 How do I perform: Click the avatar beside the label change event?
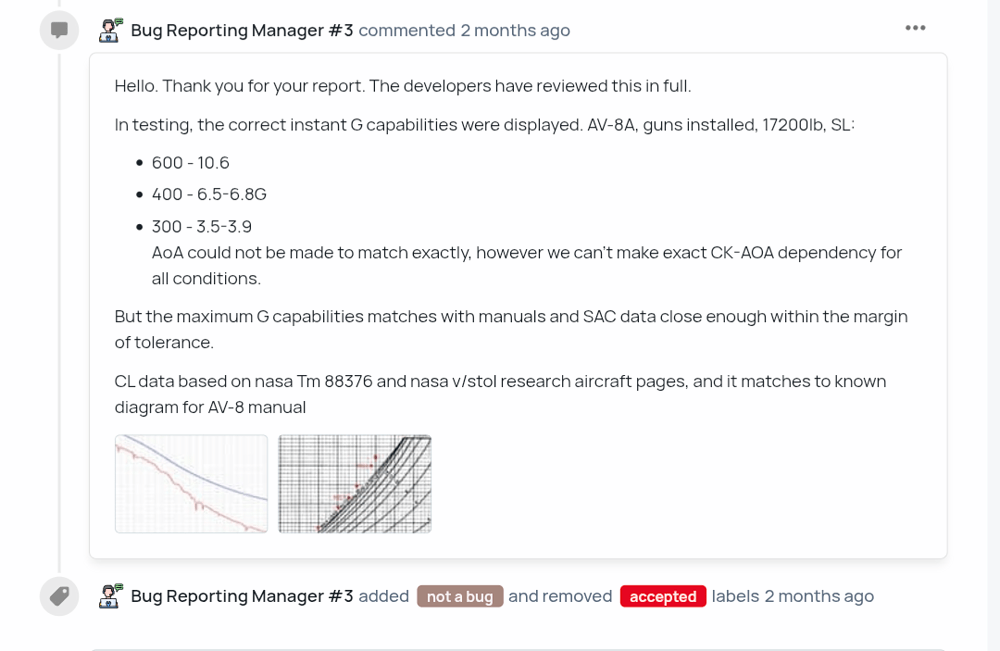(x=110, y=596)
